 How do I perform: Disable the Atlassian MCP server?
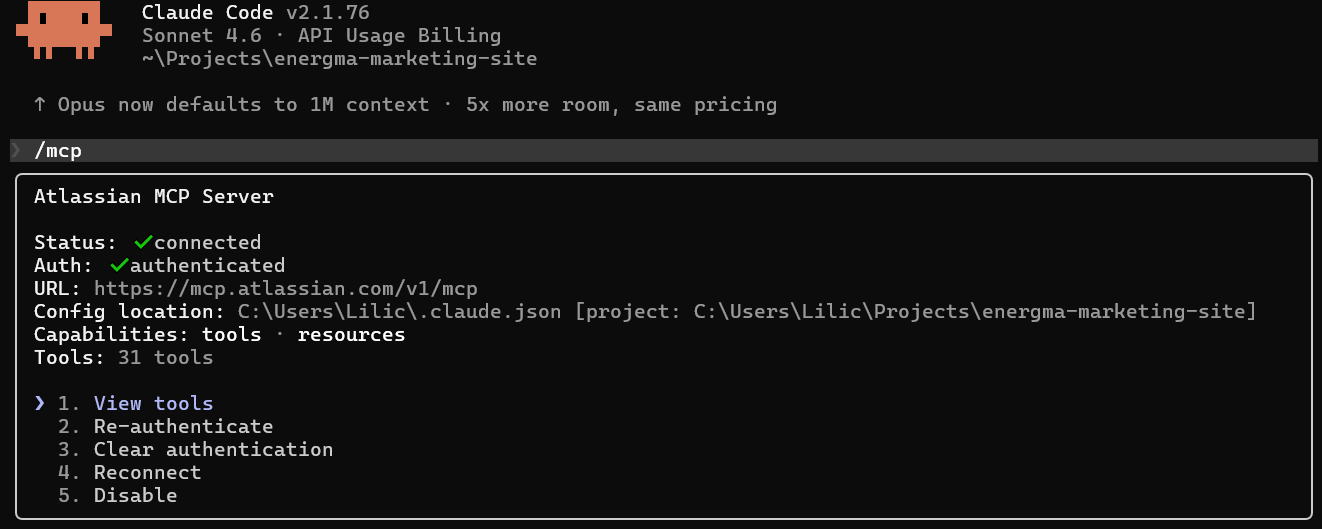point(135,495)
